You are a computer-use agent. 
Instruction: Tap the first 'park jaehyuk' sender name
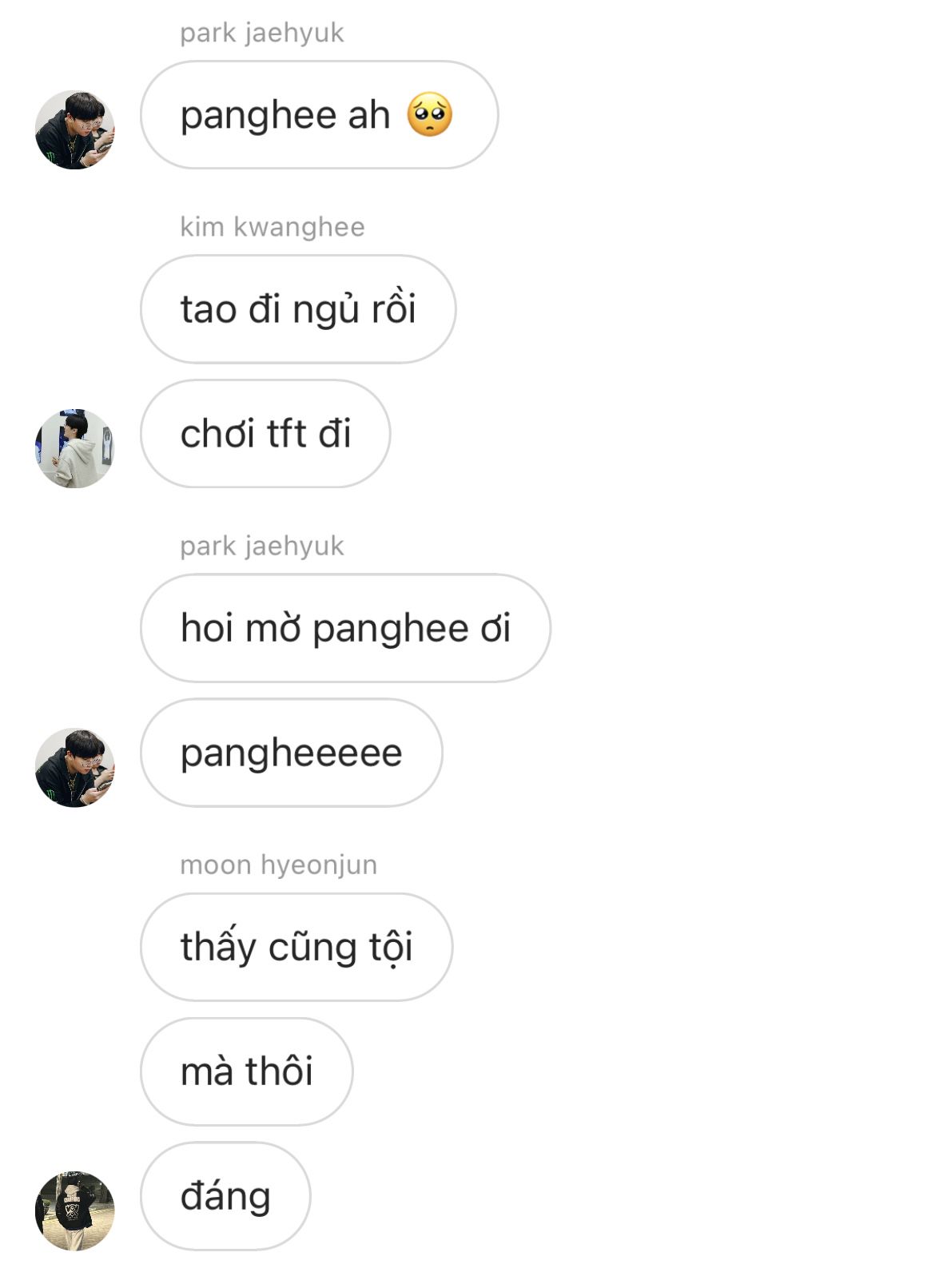tap(262, 33)
